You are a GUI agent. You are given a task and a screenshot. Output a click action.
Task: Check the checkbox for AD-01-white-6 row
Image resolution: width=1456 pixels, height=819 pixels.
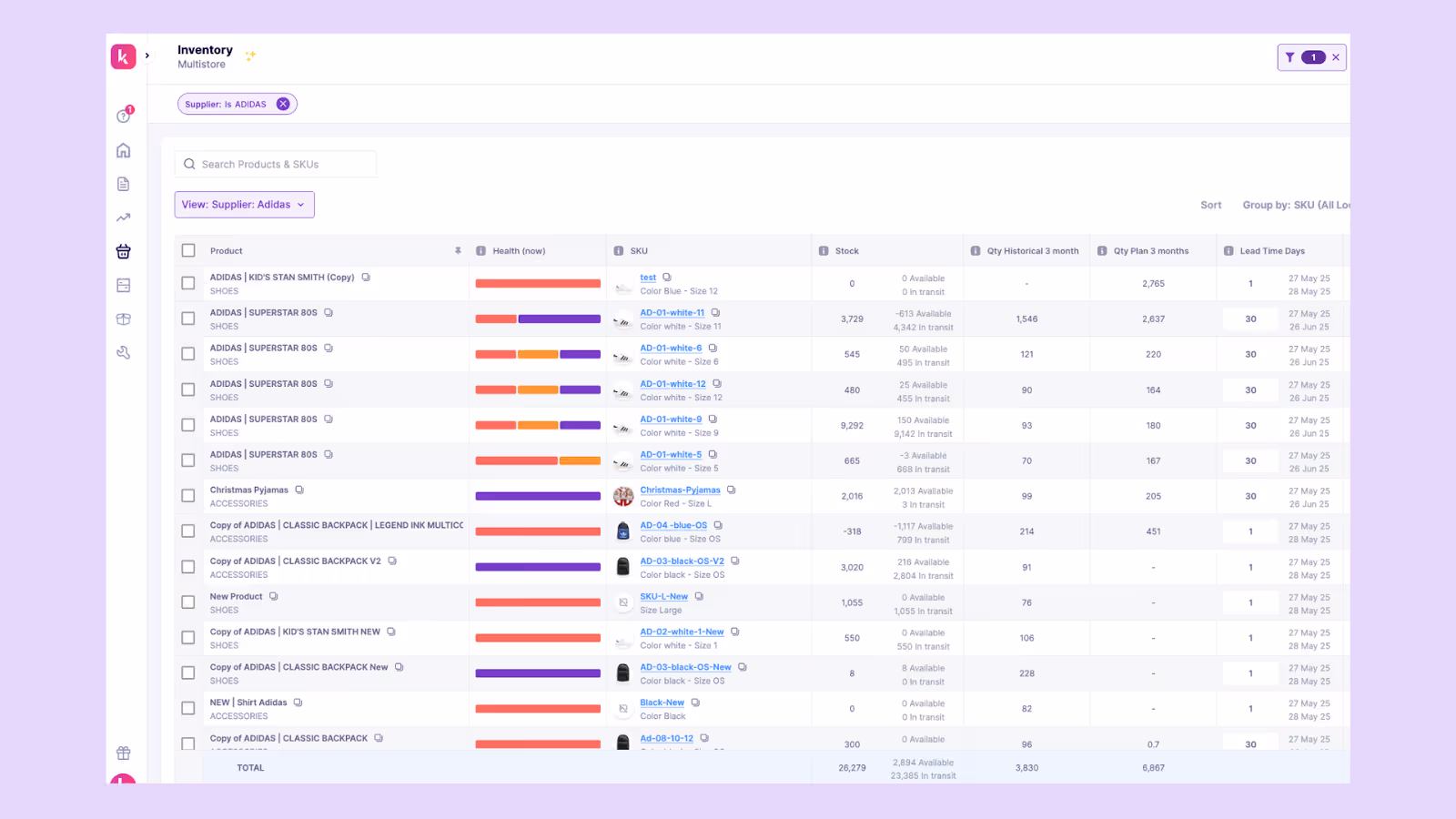(x=188, y=354)
